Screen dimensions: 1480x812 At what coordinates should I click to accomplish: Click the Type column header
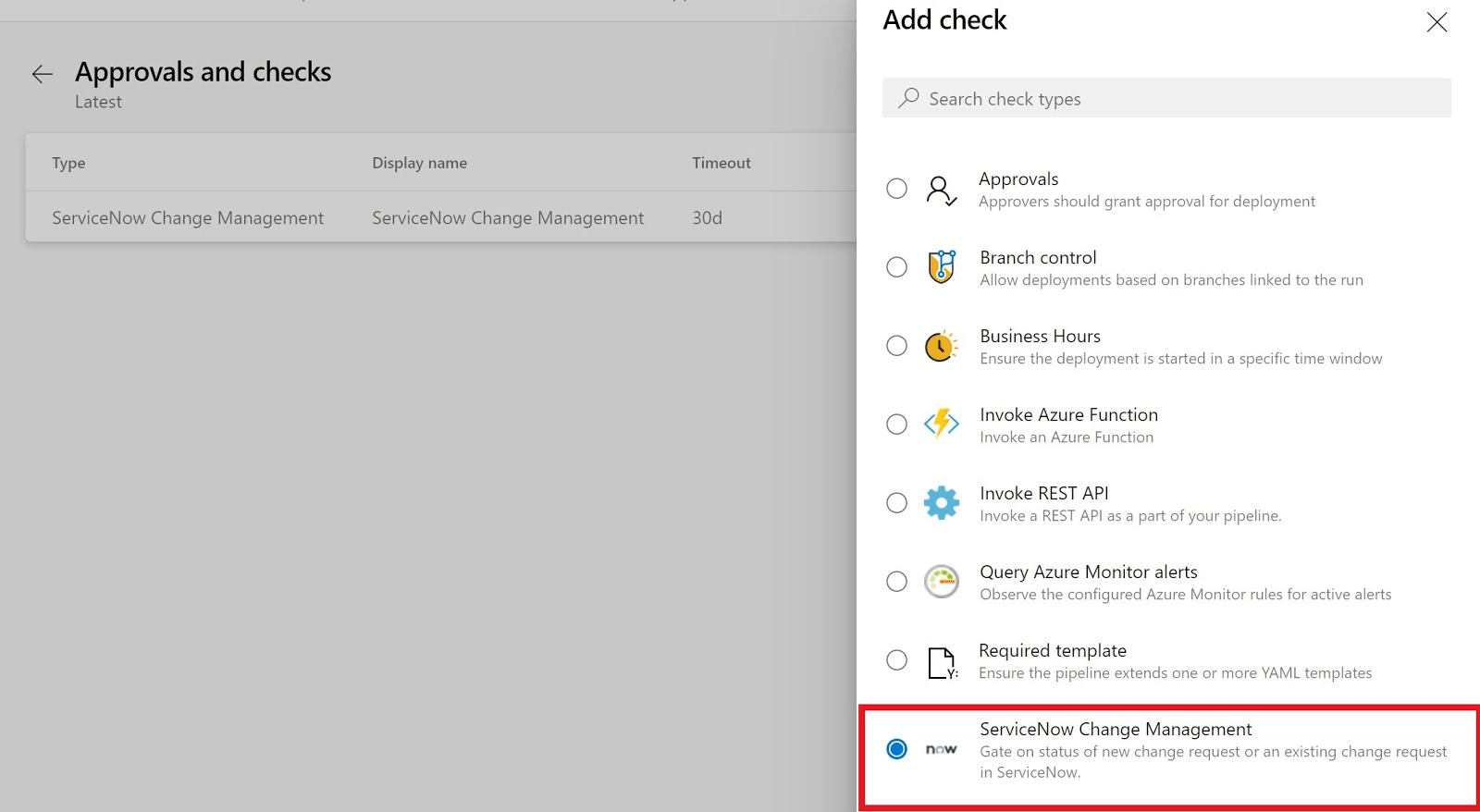(68, 163)
